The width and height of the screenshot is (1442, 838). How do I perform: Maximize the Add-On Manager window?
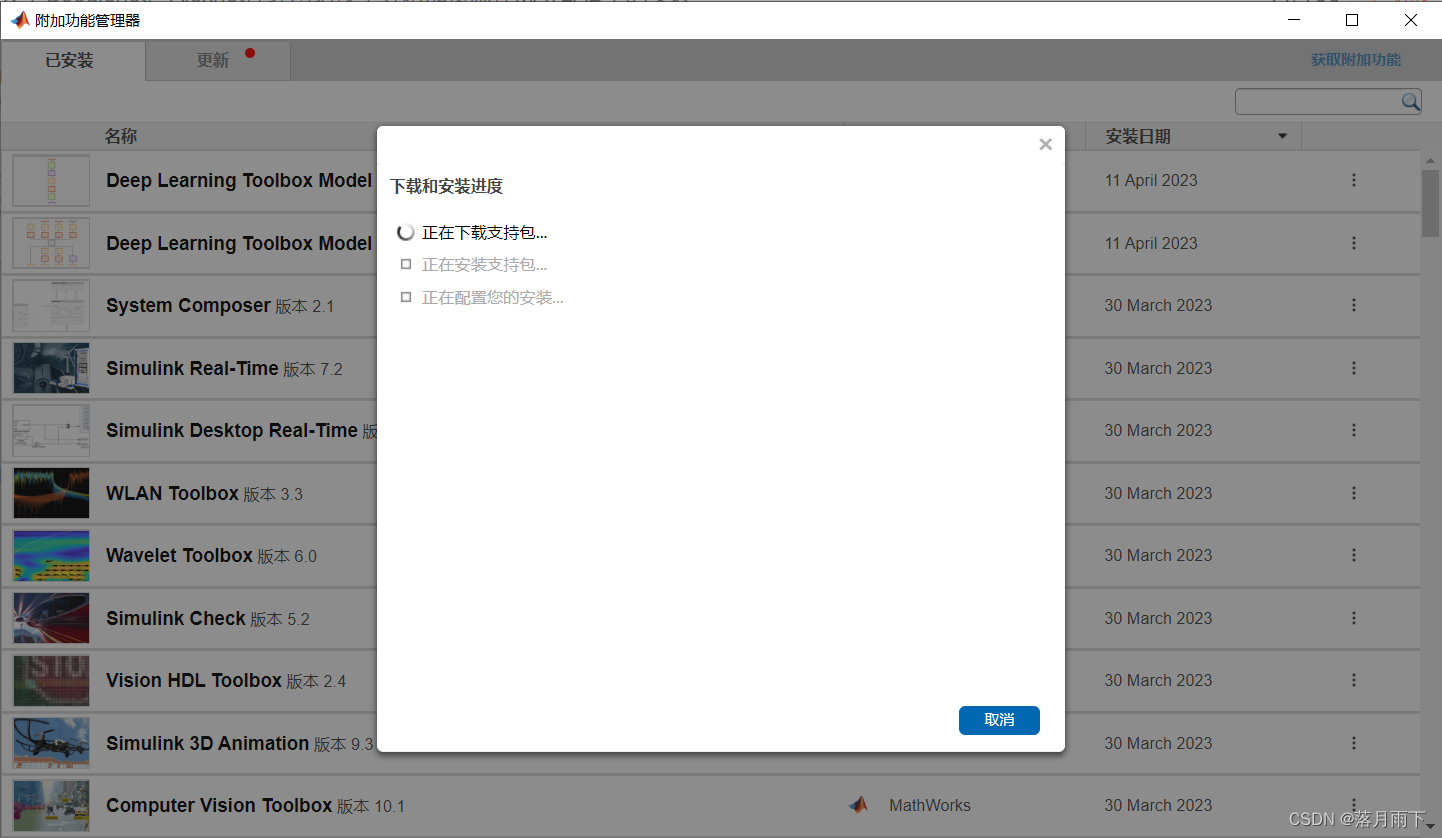pos(1352,20)
